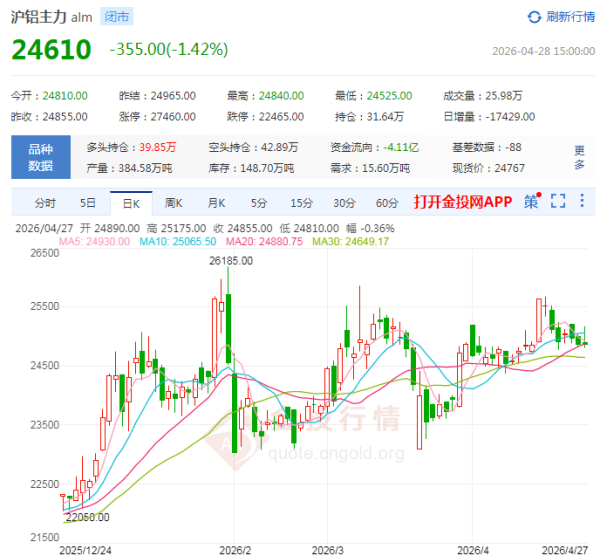Click the MA10: 25065.50 legend label
This screenshot has height=556, width=600.
point(178,241)
